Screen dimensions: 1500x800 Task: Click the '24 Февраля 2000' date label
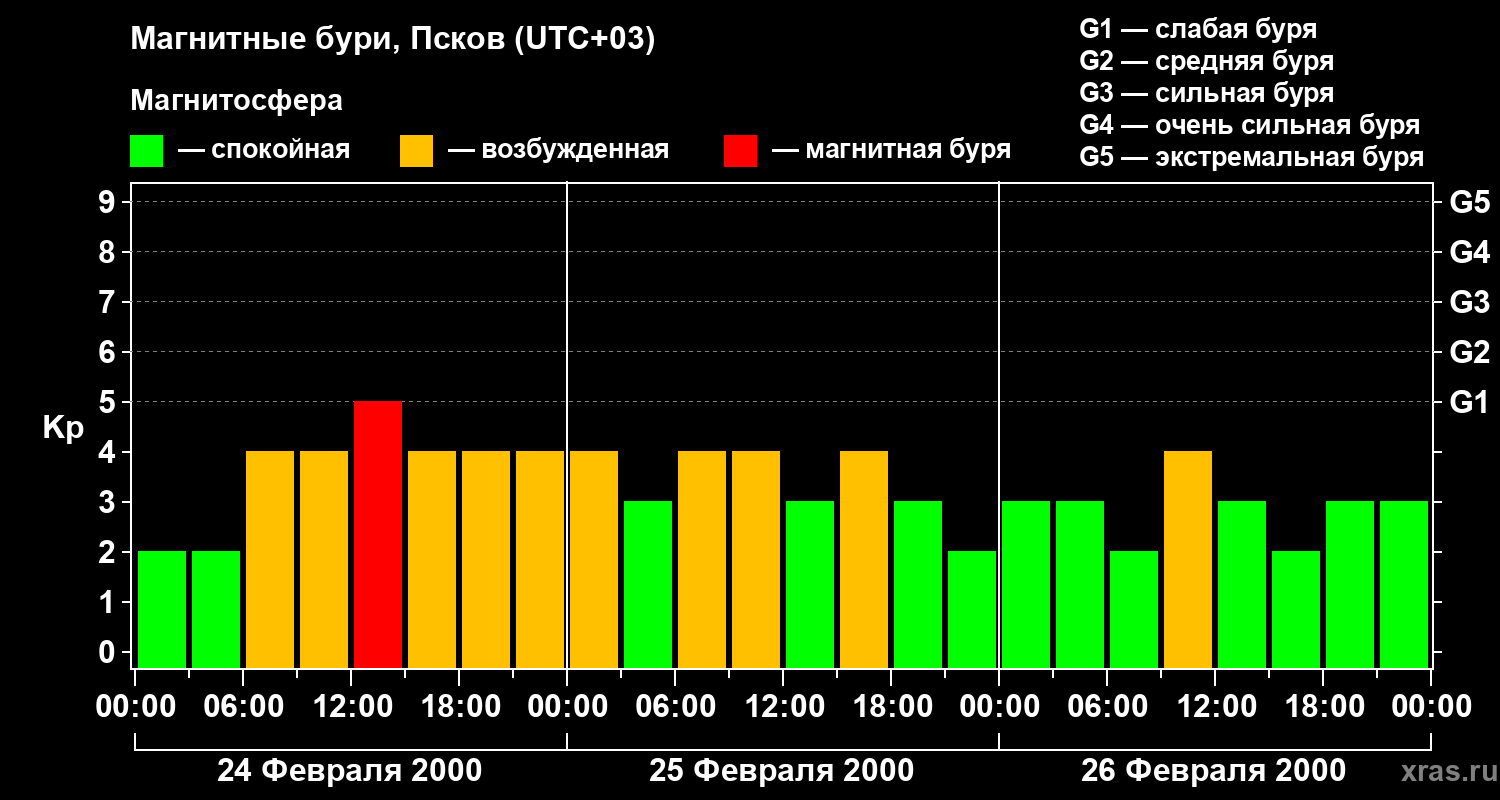click(350, 771)
